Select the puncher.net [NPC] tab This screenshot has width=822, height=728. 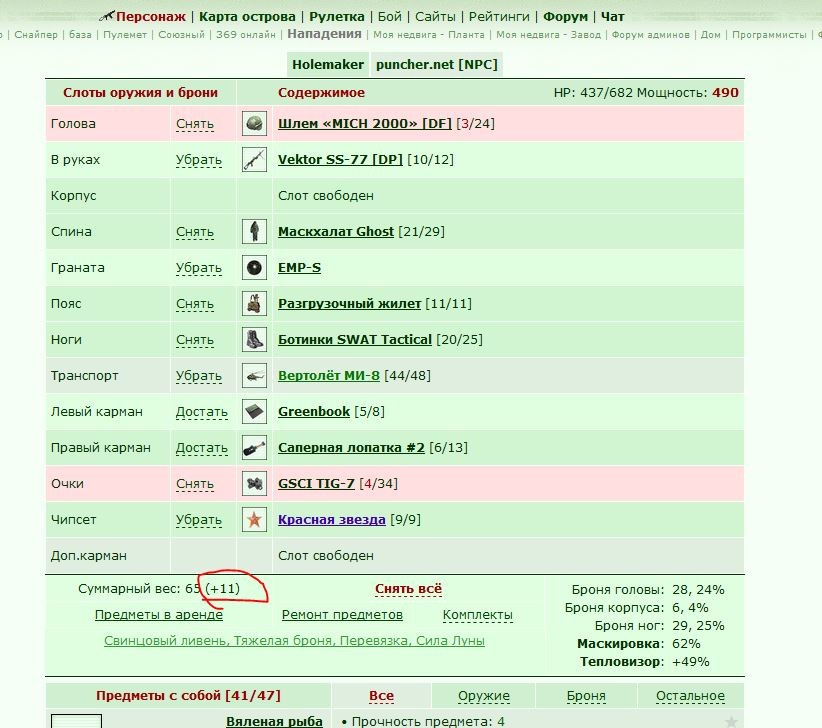click(x=437, y=64)
